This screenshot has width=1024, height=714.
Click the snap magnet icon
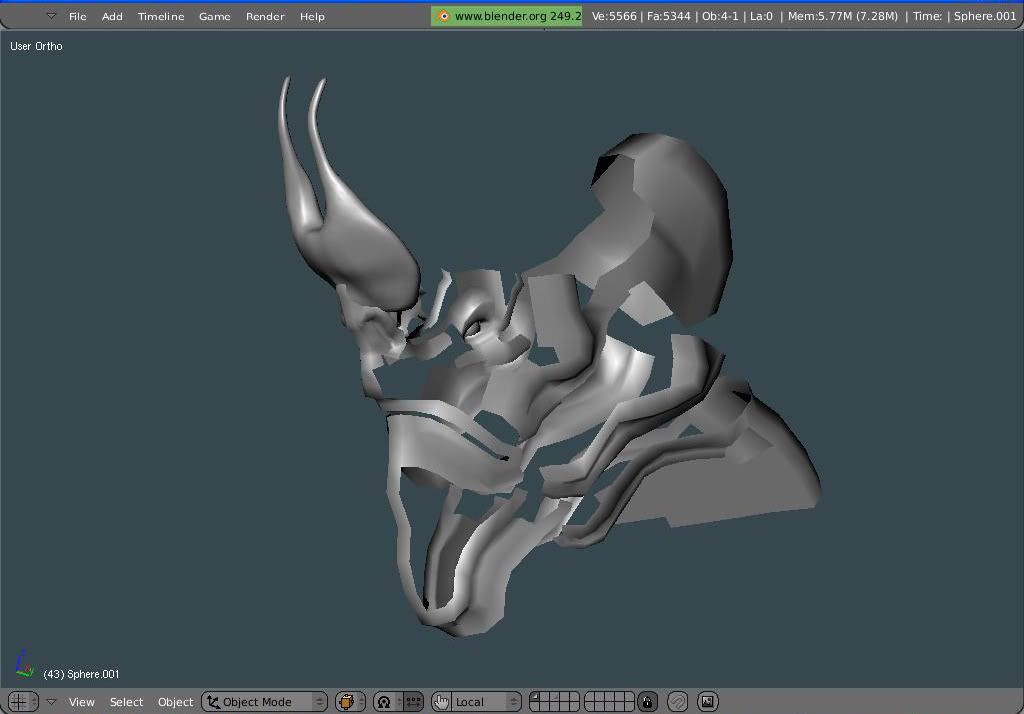tap(677, 702)
